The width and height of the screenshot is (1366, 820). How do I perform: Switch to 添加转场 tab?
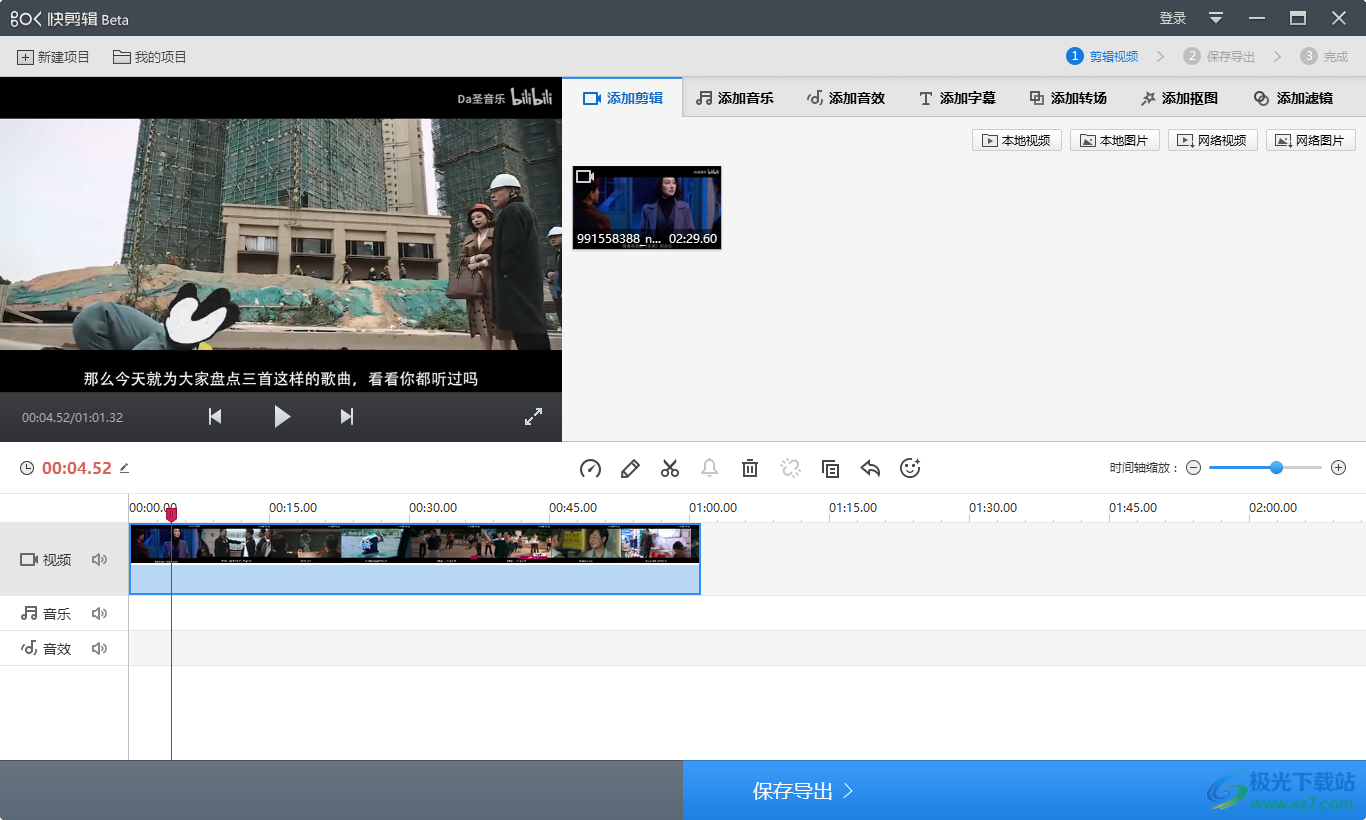click(x=1068, y=98)
